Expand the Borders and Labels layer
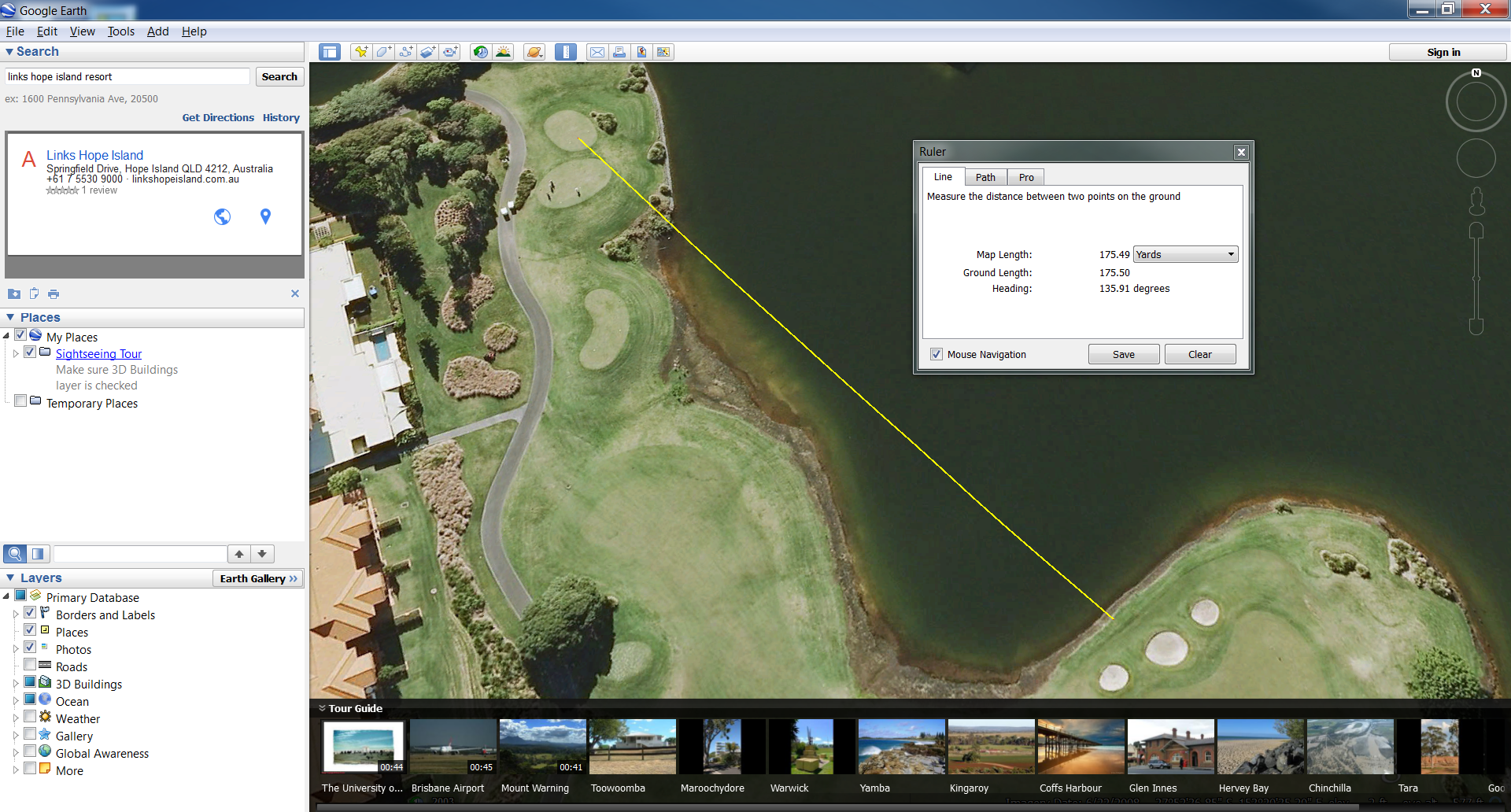The height and width of the screenshot is (812, 1511). tap(15, 615)
